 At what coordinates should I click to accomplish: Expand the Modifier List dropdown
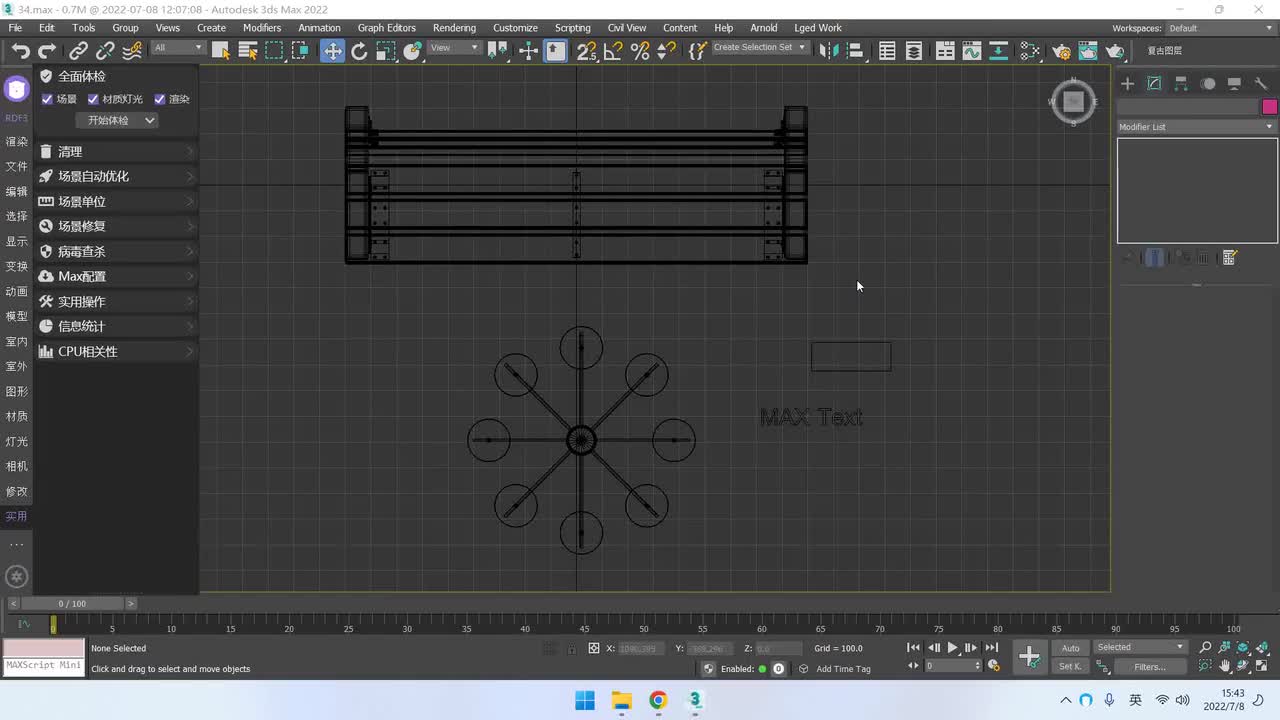pos(1197,127)
